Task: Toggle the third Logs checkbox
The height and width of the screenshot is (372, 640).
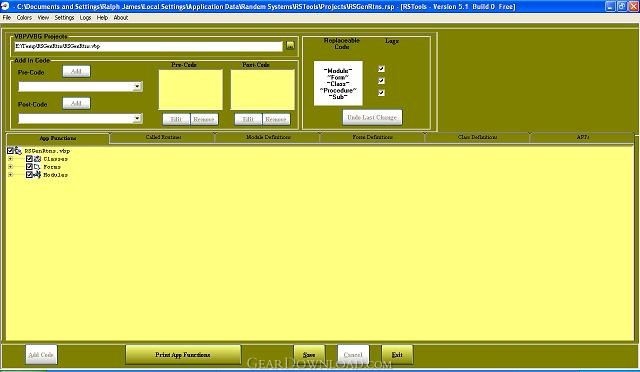Action: click(x=381, y=93)
